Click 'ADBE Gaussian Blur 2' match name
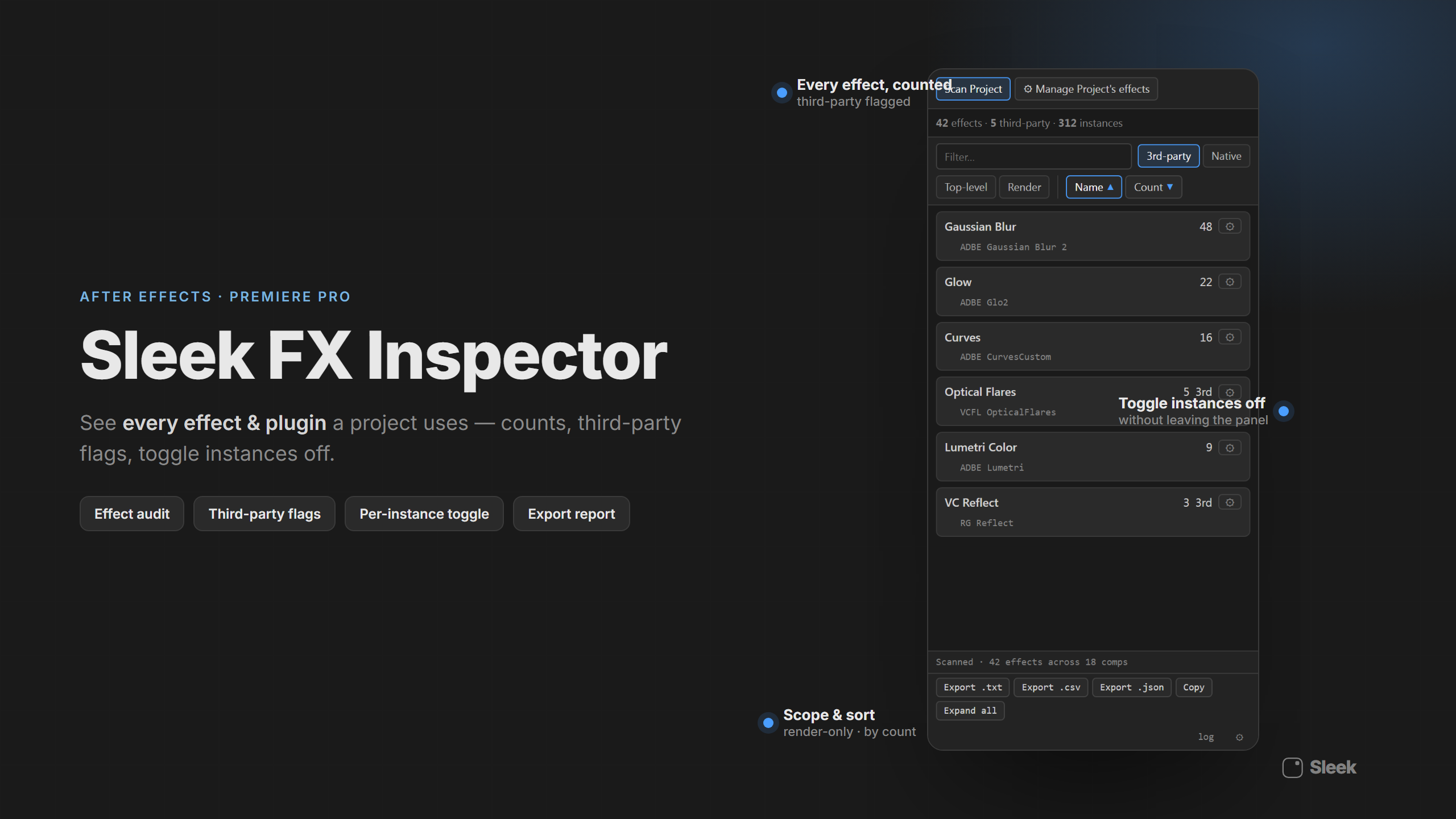 [x=1013, y=247]
